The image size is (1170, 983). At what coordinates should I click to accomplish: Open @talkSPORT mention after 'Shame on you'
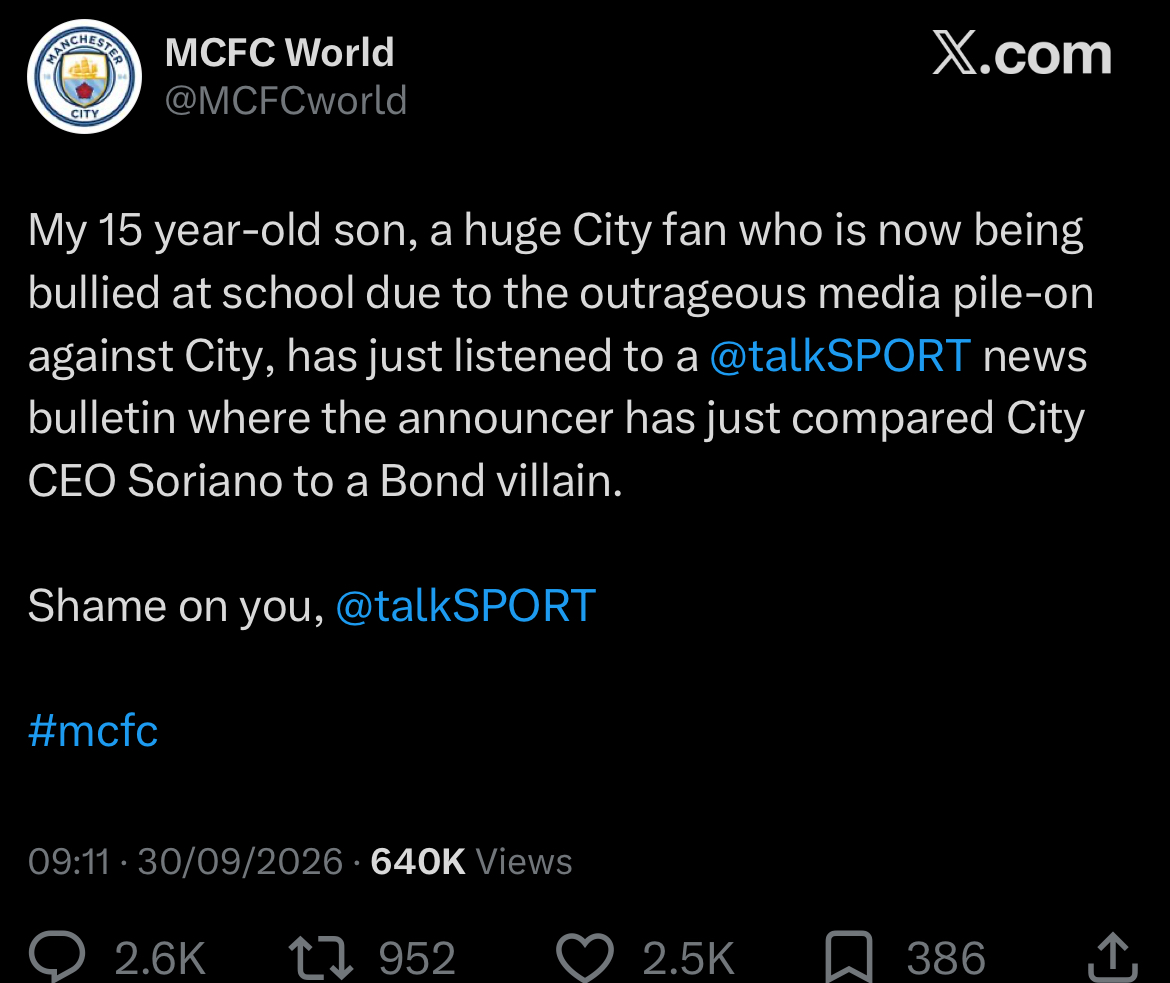pos(466,605)
